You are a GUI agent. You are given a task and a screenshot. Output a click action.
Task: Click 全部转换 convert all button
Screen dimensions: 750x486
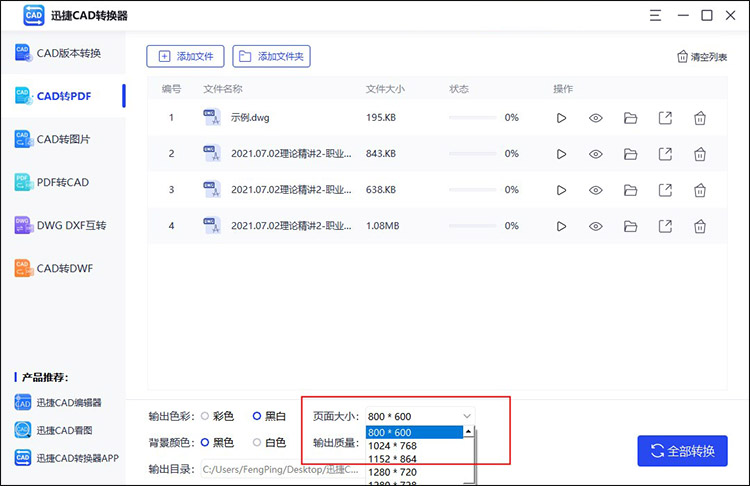pyautogui.click(x=682, y=451)
